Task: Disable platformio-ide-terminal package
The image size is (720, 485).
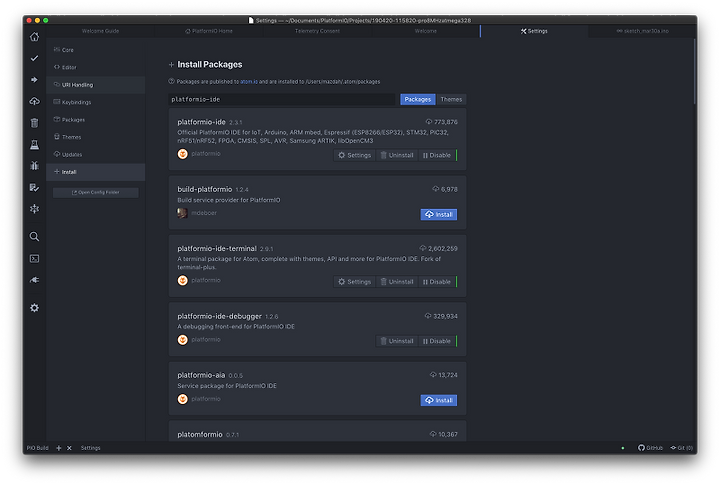Action: [x=437, y=282]
